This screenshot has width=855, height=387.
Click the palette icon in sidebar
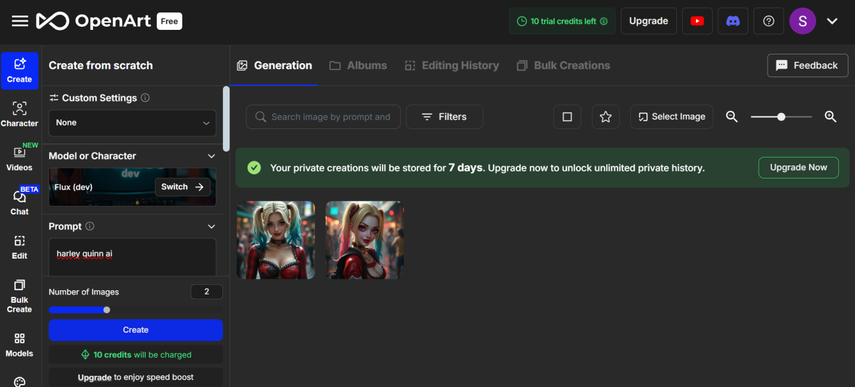click(x=20, y=382)
